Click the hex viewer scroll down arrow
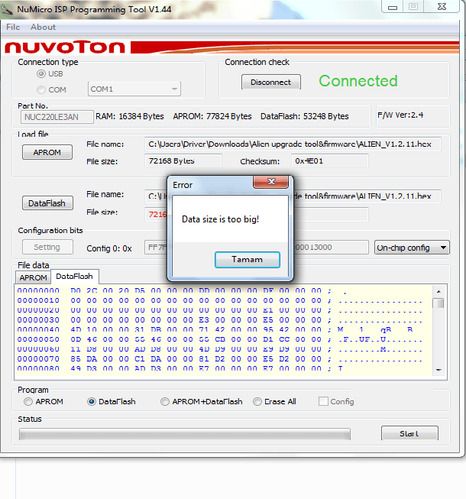466x499 pixels. click(x=439, y=370)
